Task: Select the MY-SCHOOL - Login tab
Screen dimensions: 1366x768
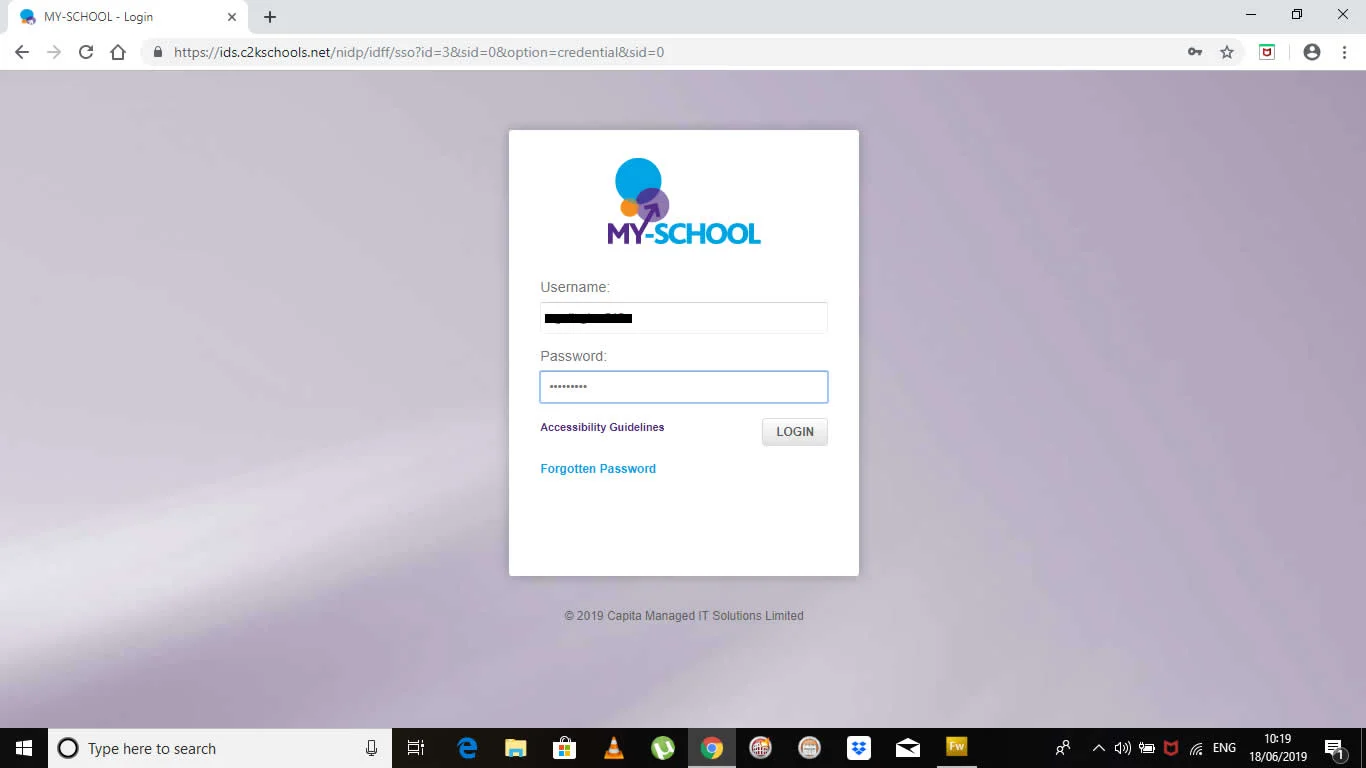Action: point(125,17)
